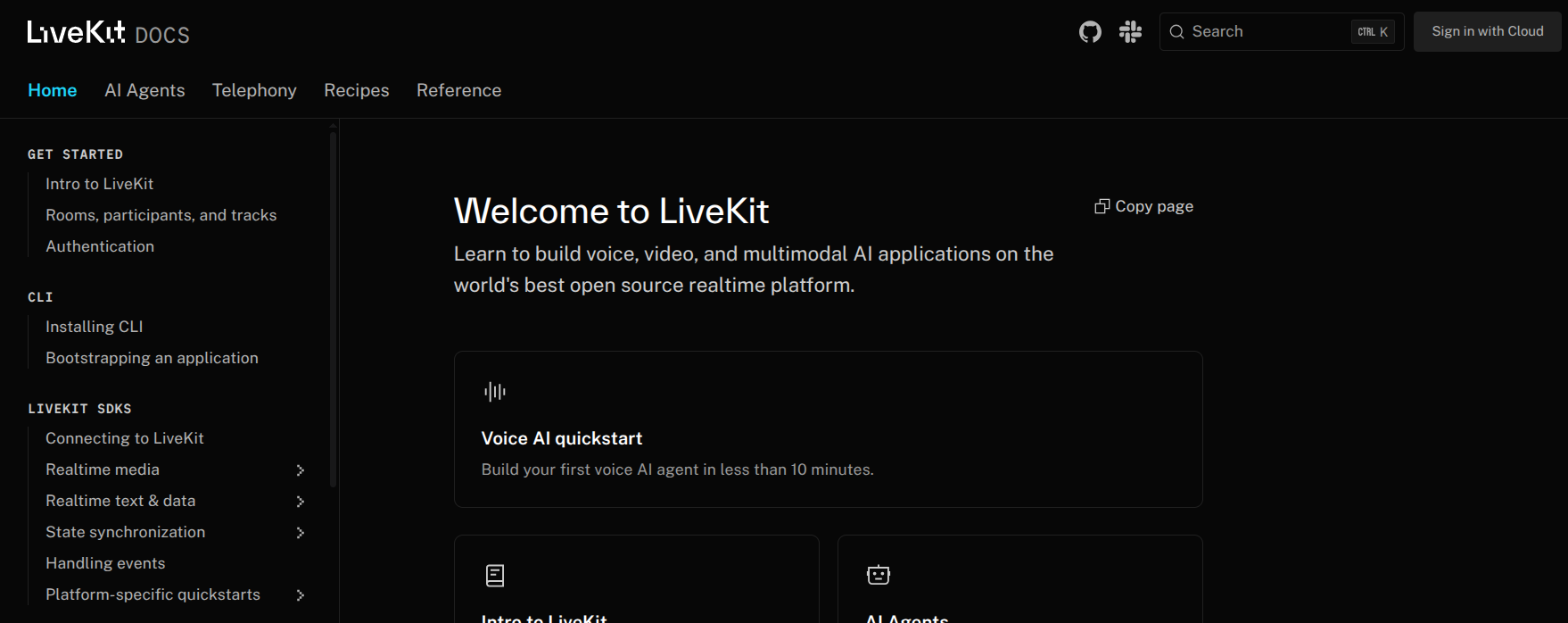
Task: Open Connecting to LiveKit link
Action: (125, 438)
